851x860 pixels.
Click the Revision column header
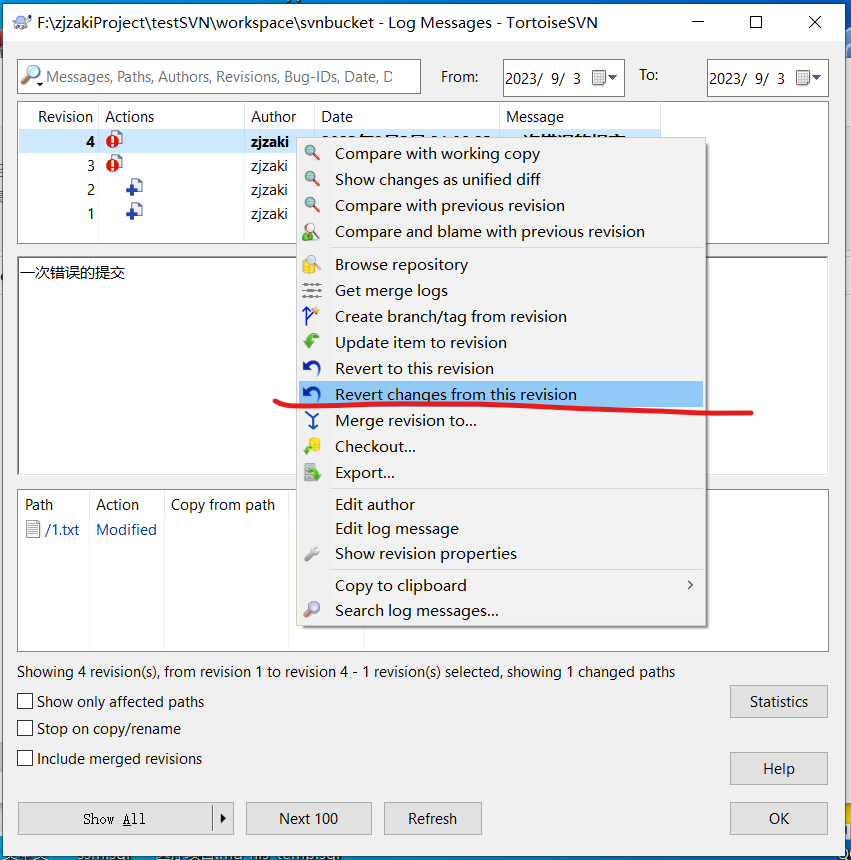[59, 117]
